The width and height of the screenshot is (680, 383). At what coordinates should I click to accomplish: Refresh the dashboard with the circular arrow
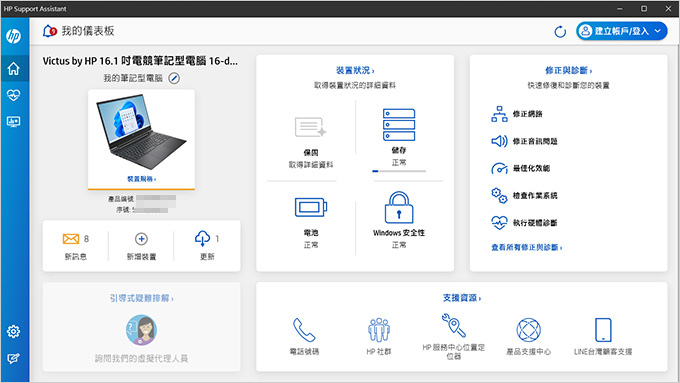point(560,32)
